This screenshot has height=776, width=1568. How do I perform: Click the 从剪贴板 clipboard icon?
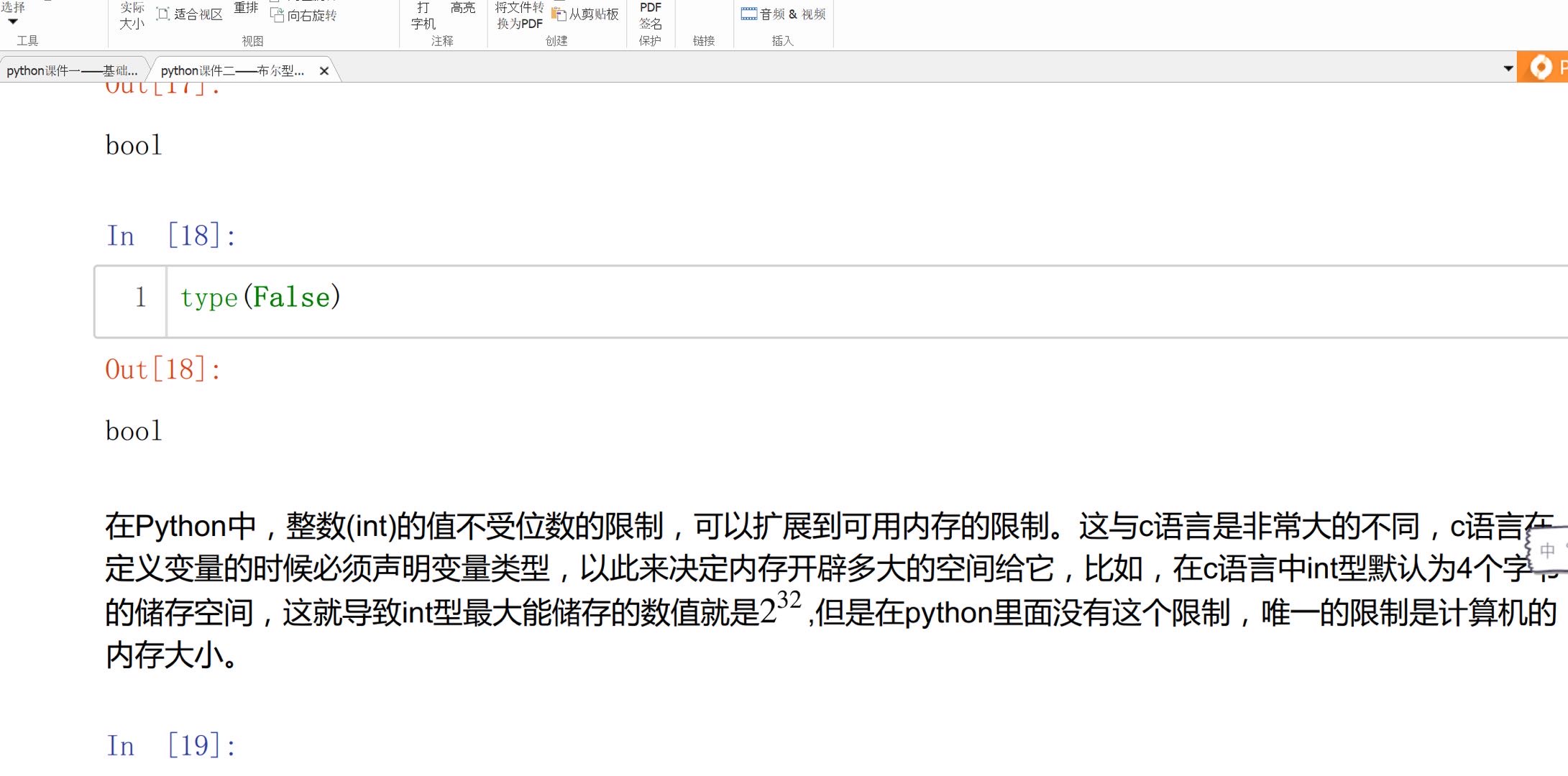559,14
